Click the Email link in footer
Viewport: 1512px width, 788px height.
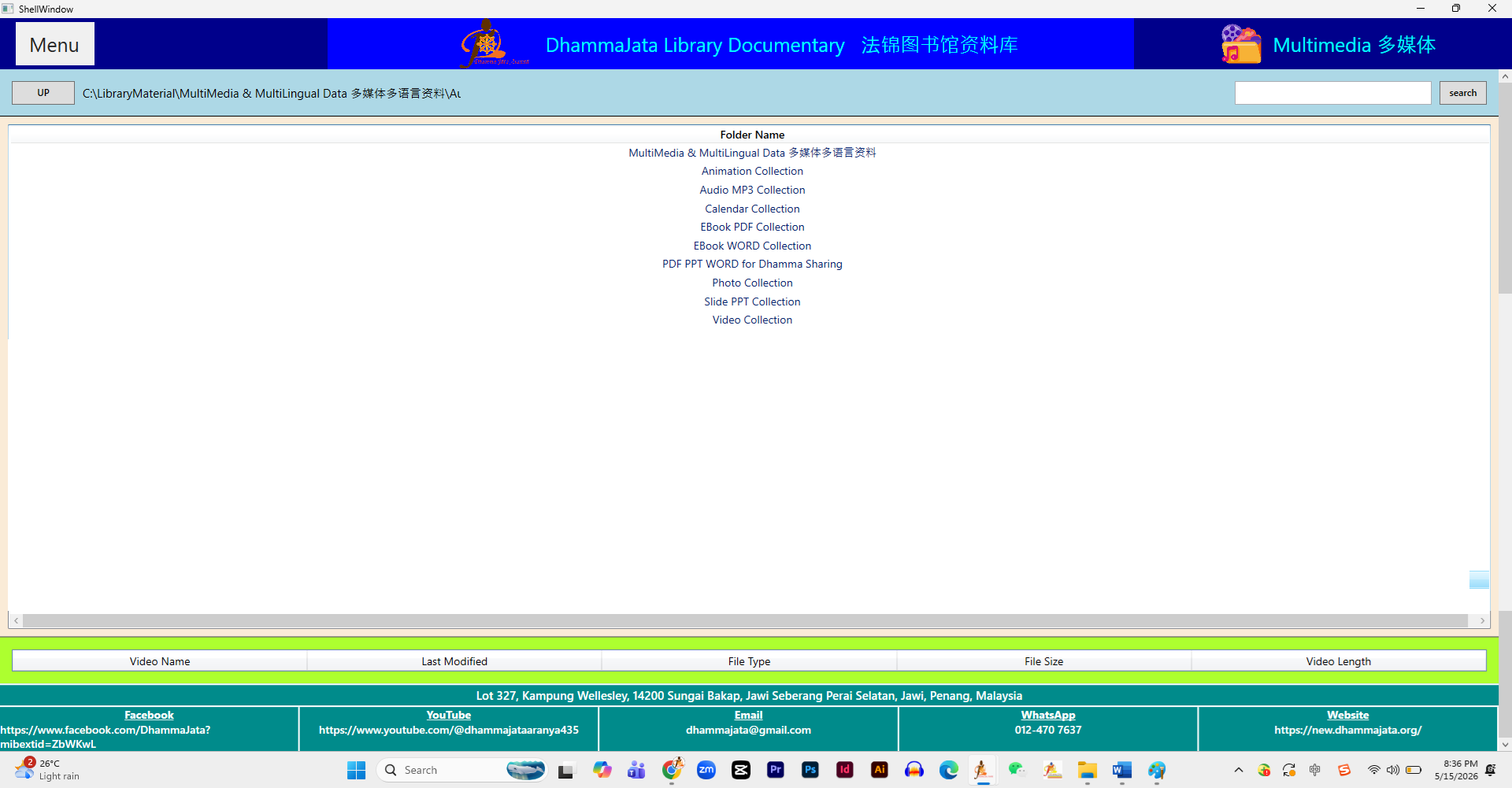[748, 715]
